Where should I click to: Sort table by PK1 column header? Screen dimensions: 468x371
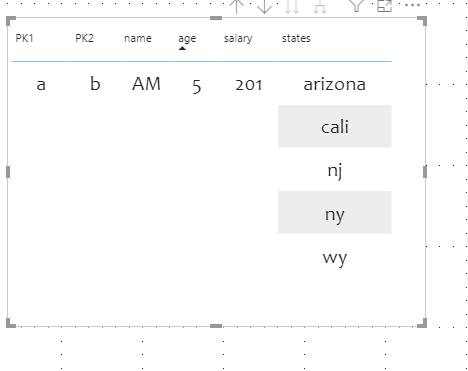pyautogui.click(x=24, y=38)
